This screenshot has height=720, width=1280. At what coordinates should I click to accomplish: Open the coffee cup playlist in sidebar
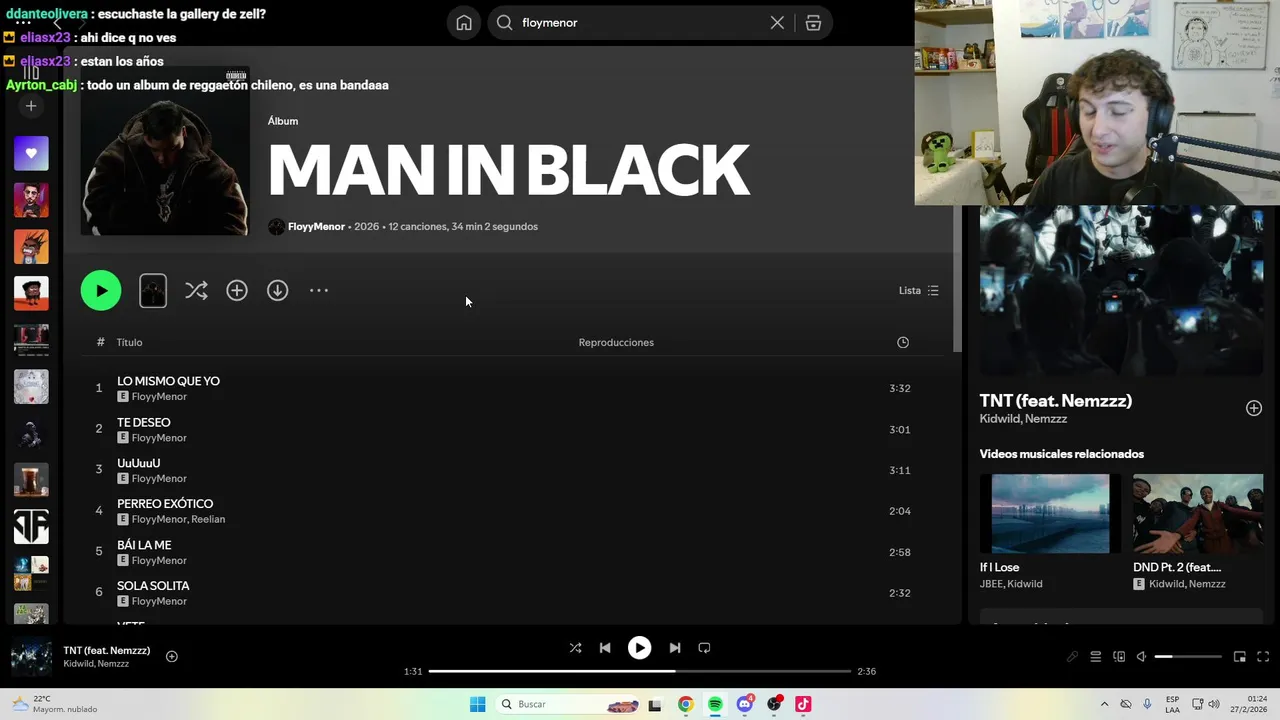pos(31,480)
